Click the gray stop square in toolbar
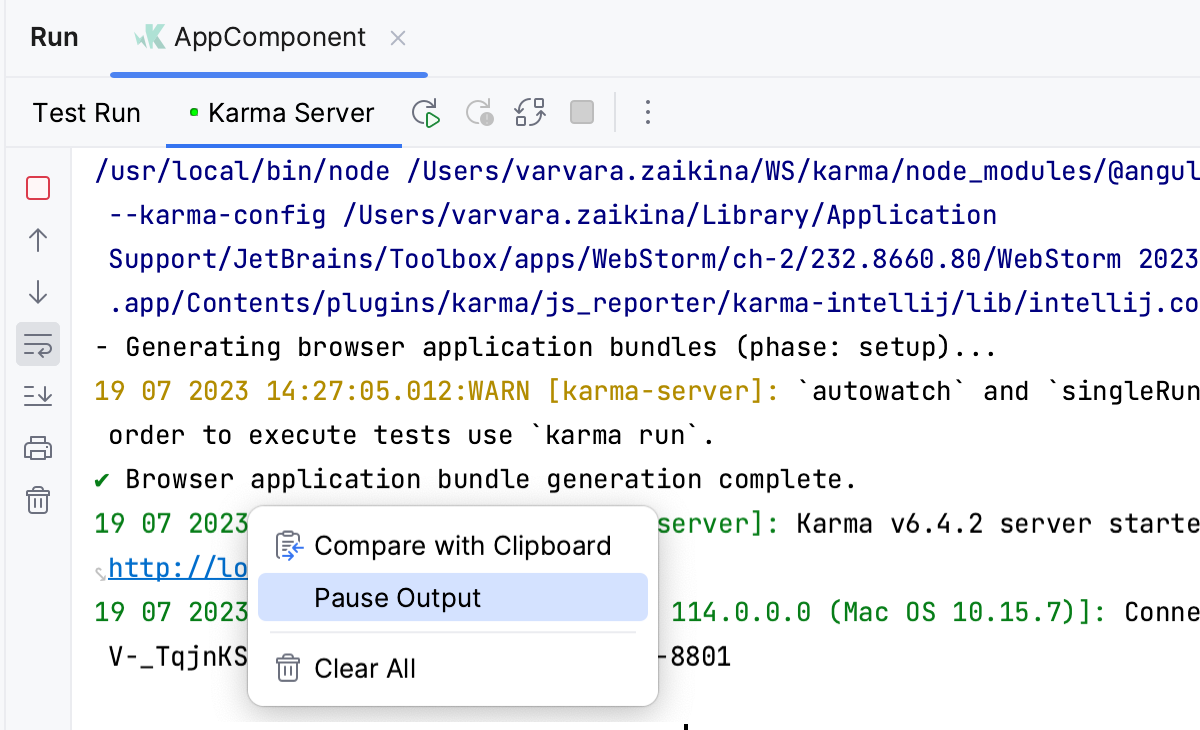This screenshot has height=730, width=1200. point(582,113)
